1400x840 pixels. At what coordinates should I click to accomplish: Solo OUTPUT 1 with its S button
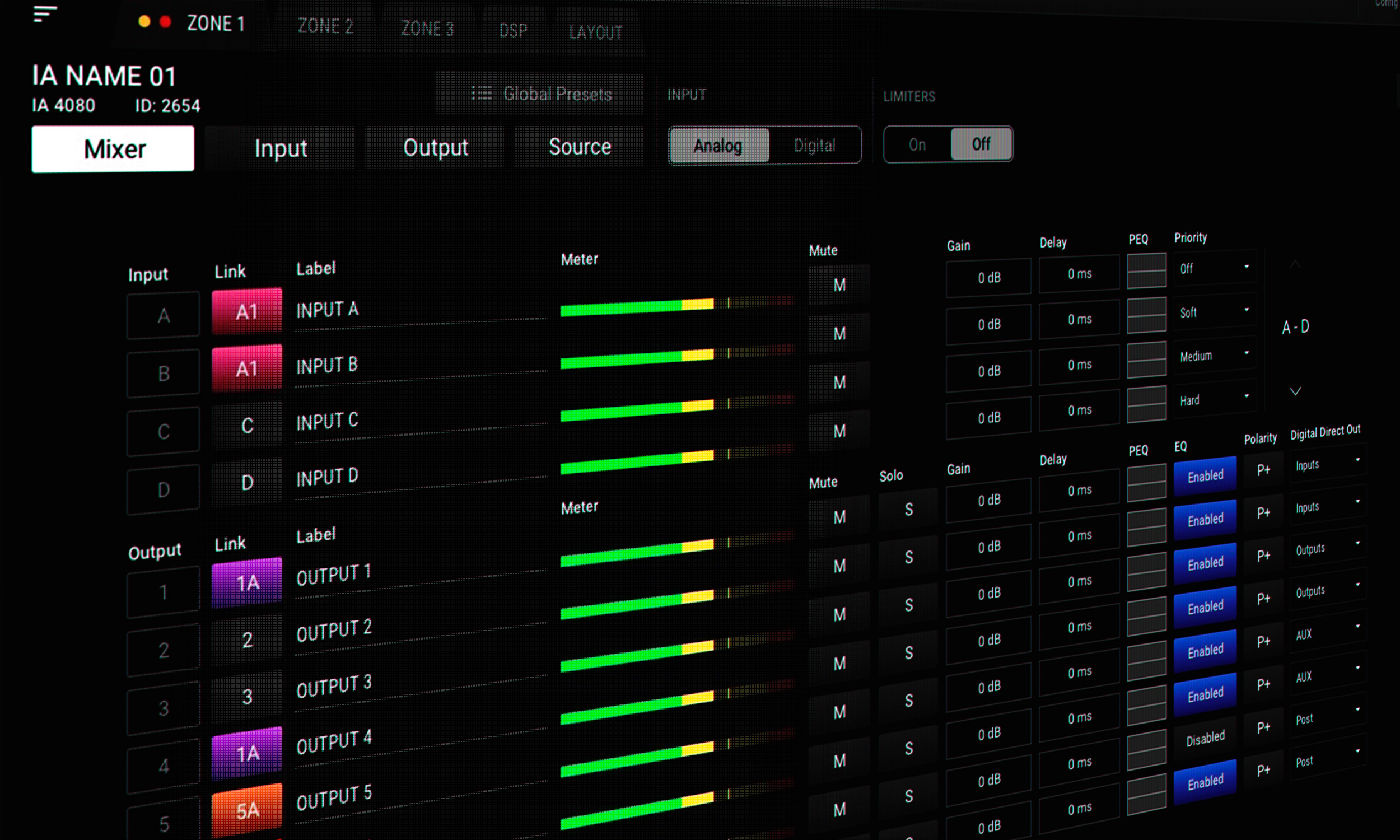coord(908,509)
